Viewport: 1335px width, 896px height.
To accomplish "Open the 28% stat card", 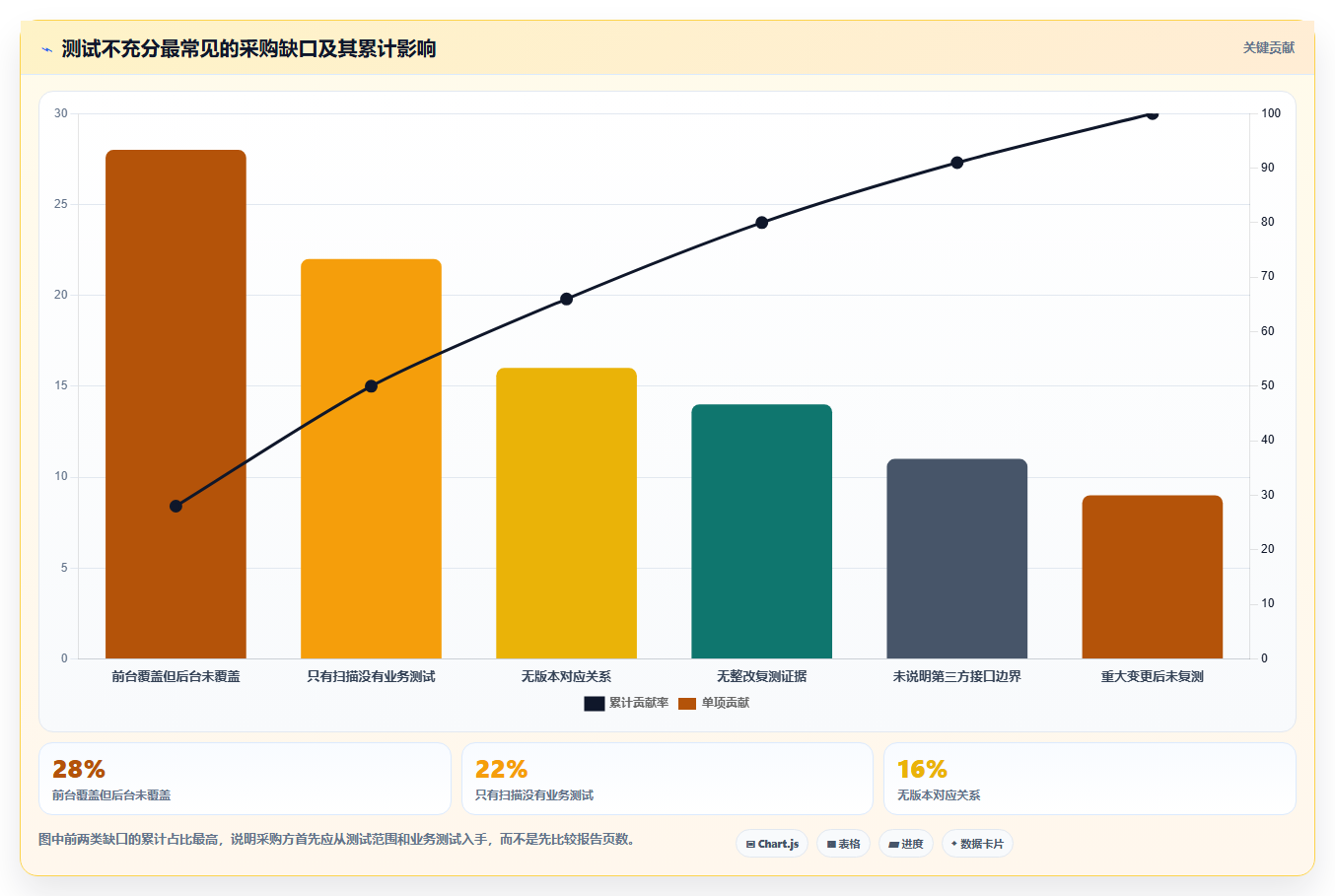I will click(x=245, y=779).
